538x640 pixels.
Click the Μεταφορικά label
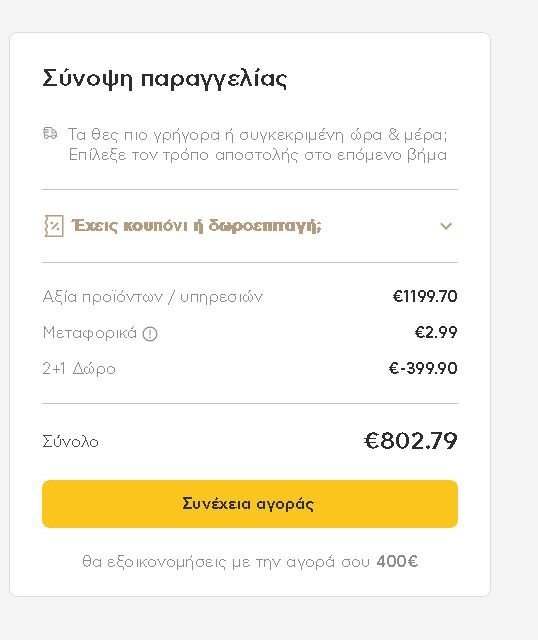coord(90,333)
